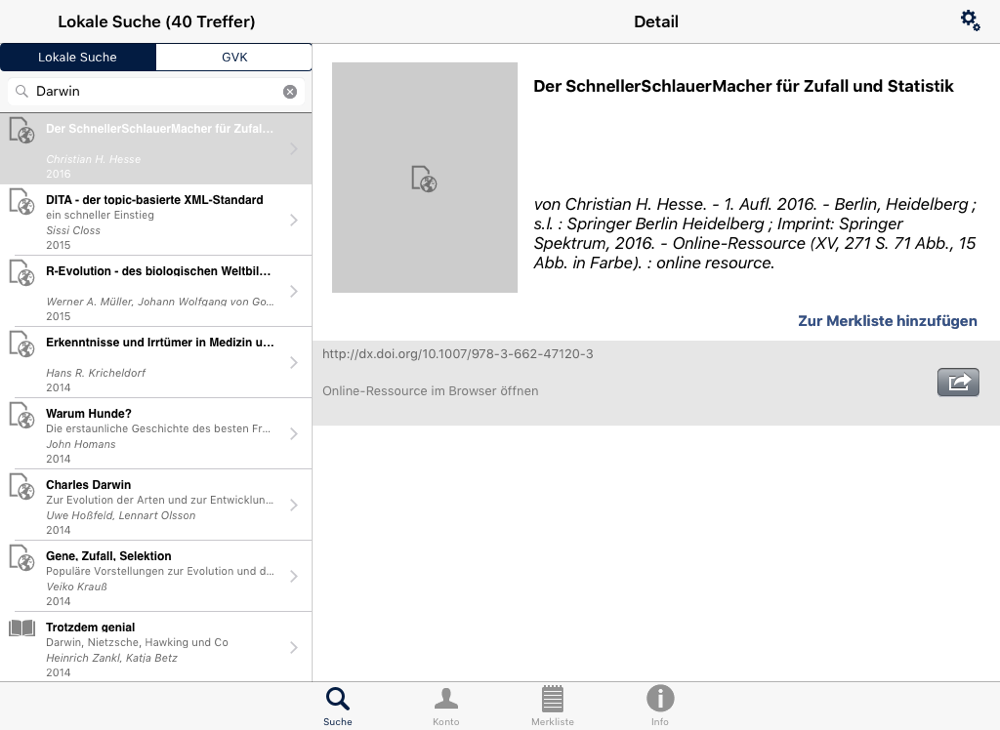Open the Merkliste tab
The image size is (1000, 730).
pos(552,706)
